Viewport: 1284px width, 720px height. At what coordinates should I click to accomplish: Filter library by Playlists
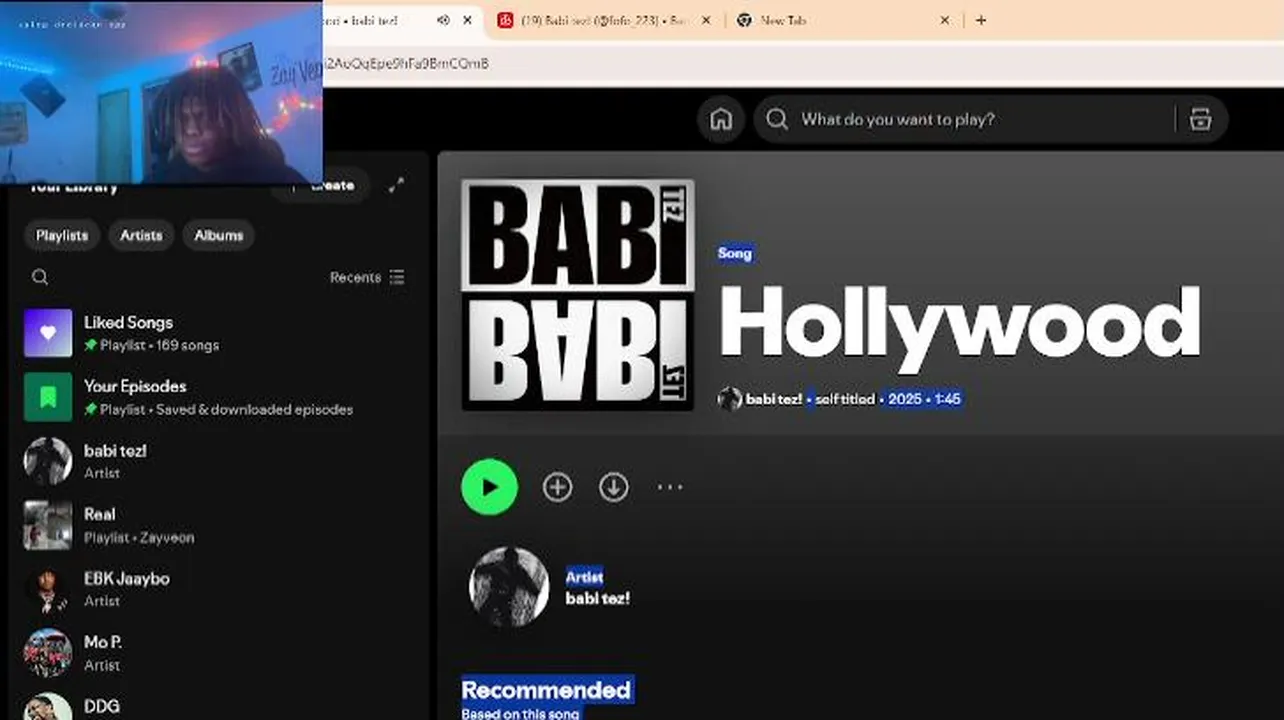pyautogui.click(x=62, y=235)
